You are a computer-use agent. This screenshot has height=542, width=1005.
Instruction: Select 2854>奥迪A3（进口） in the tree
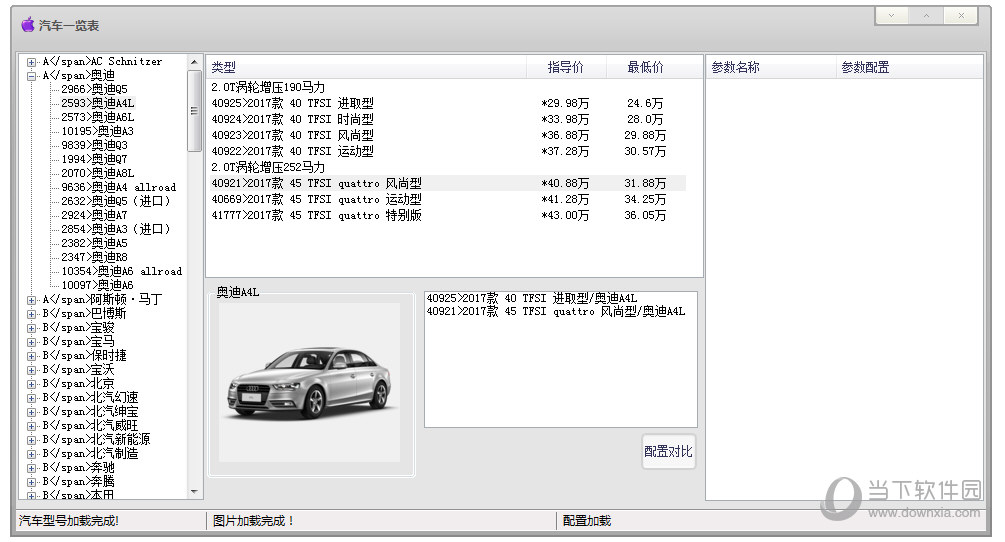[116, 229]
